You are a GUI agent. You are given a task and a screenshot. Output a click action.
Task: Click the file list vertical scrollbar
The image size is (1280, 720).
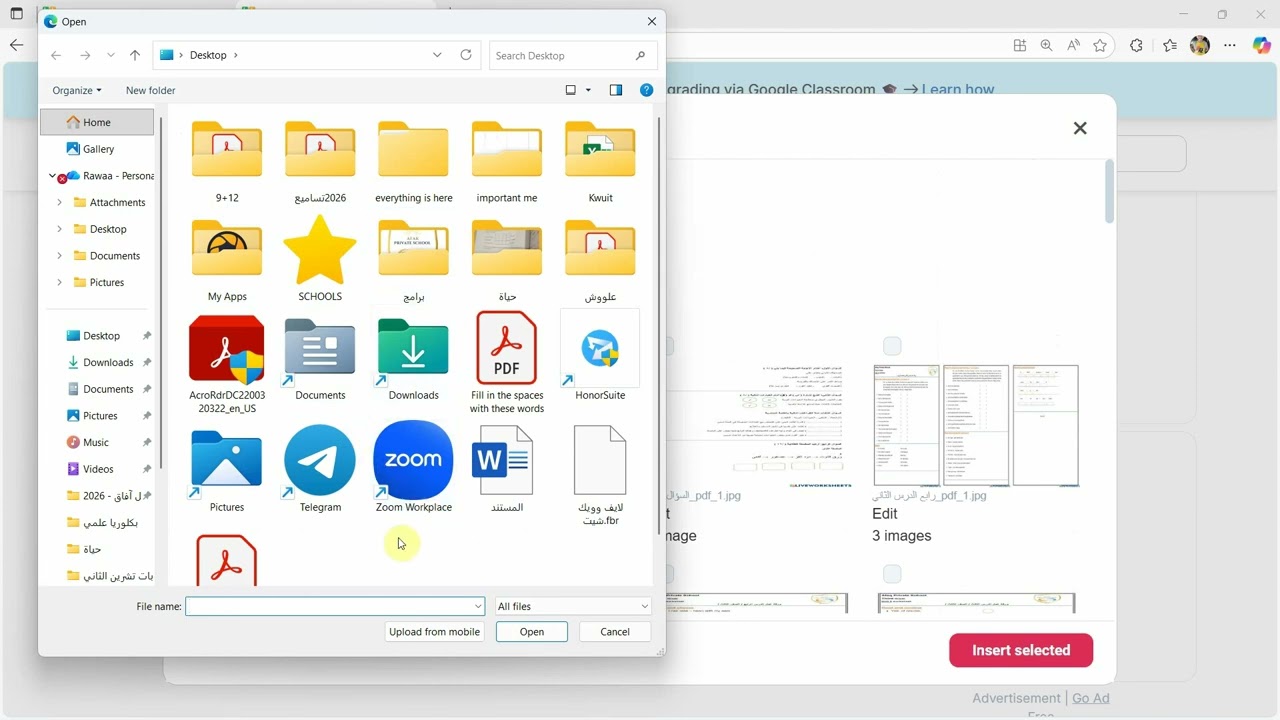coord(658,326)
